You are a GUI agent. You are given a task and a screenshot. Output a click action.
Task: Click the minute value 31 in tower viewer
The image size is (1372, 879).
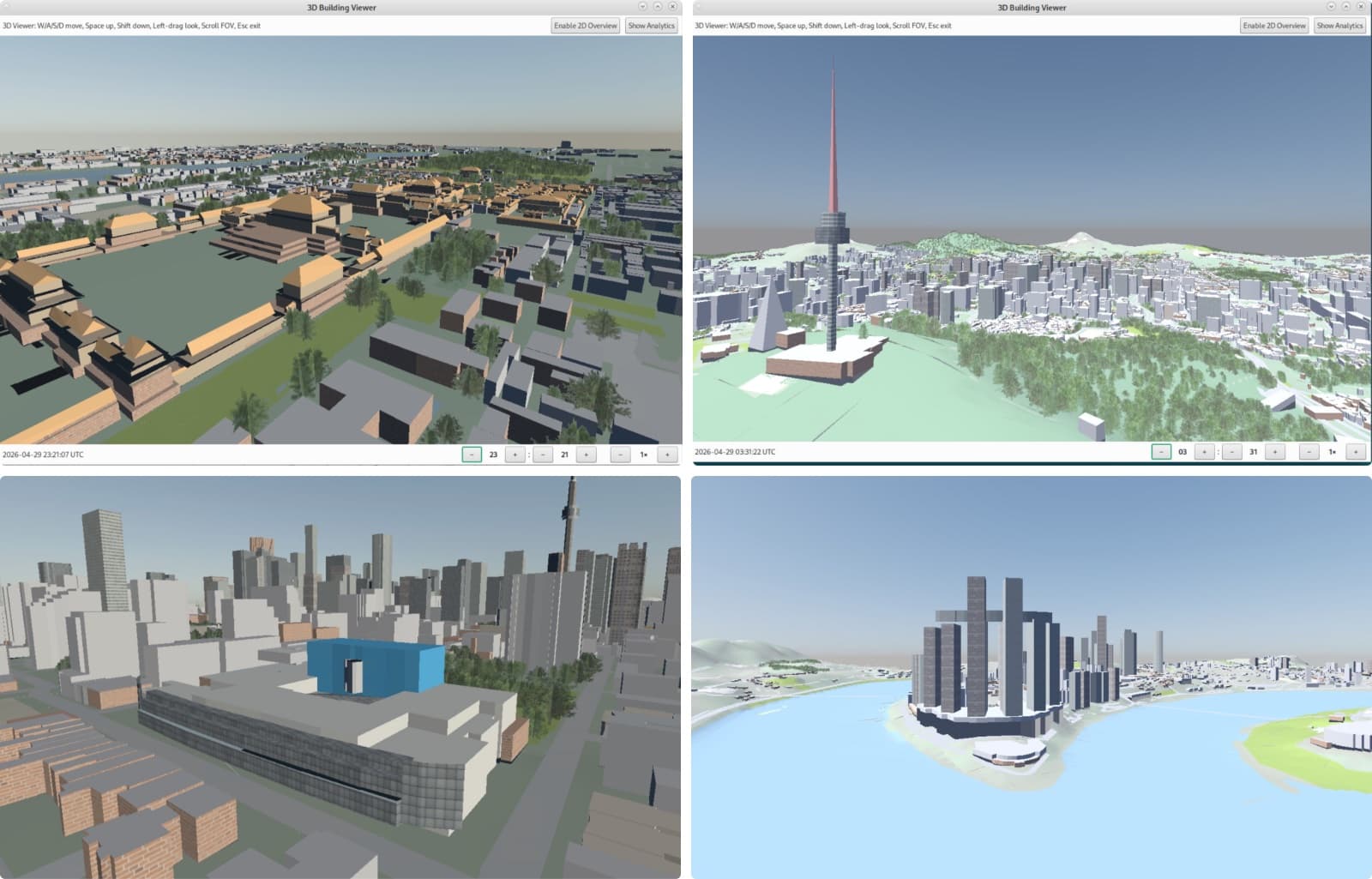1254,452
